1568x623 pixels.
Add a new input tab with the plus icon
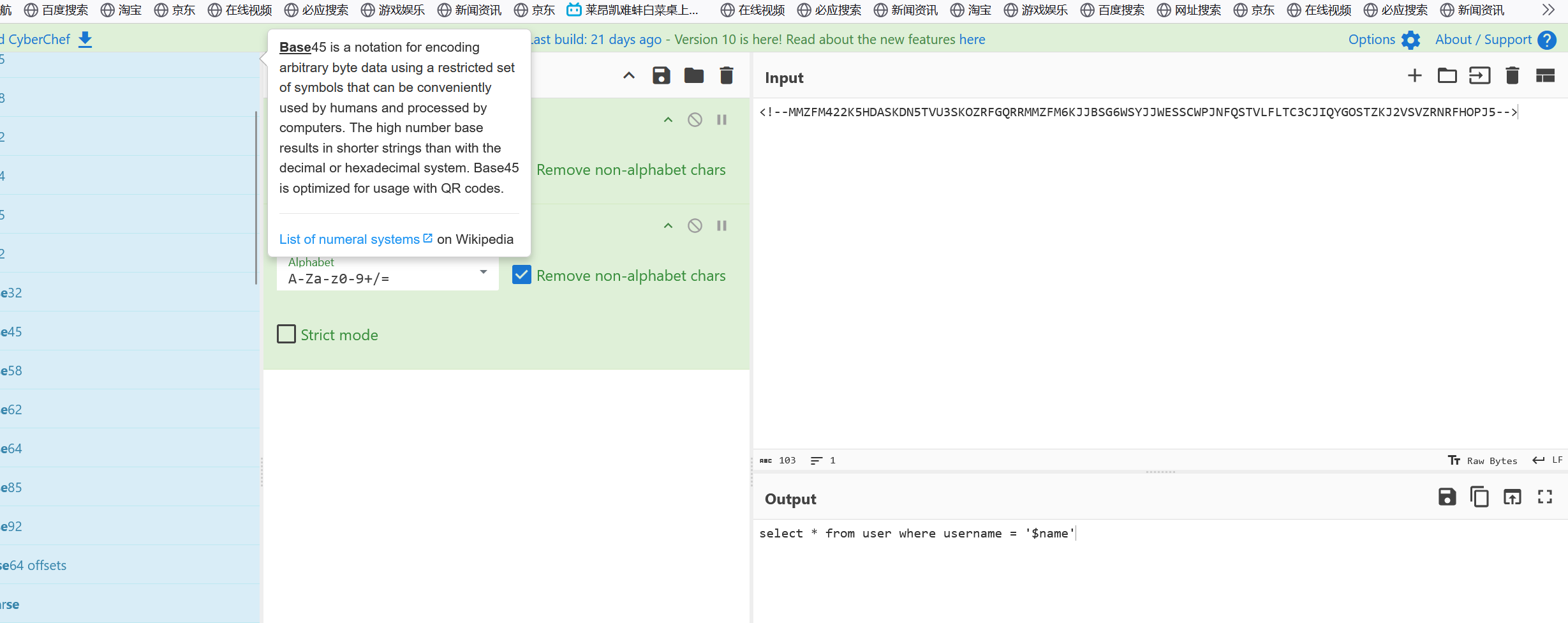[1414, 76]
